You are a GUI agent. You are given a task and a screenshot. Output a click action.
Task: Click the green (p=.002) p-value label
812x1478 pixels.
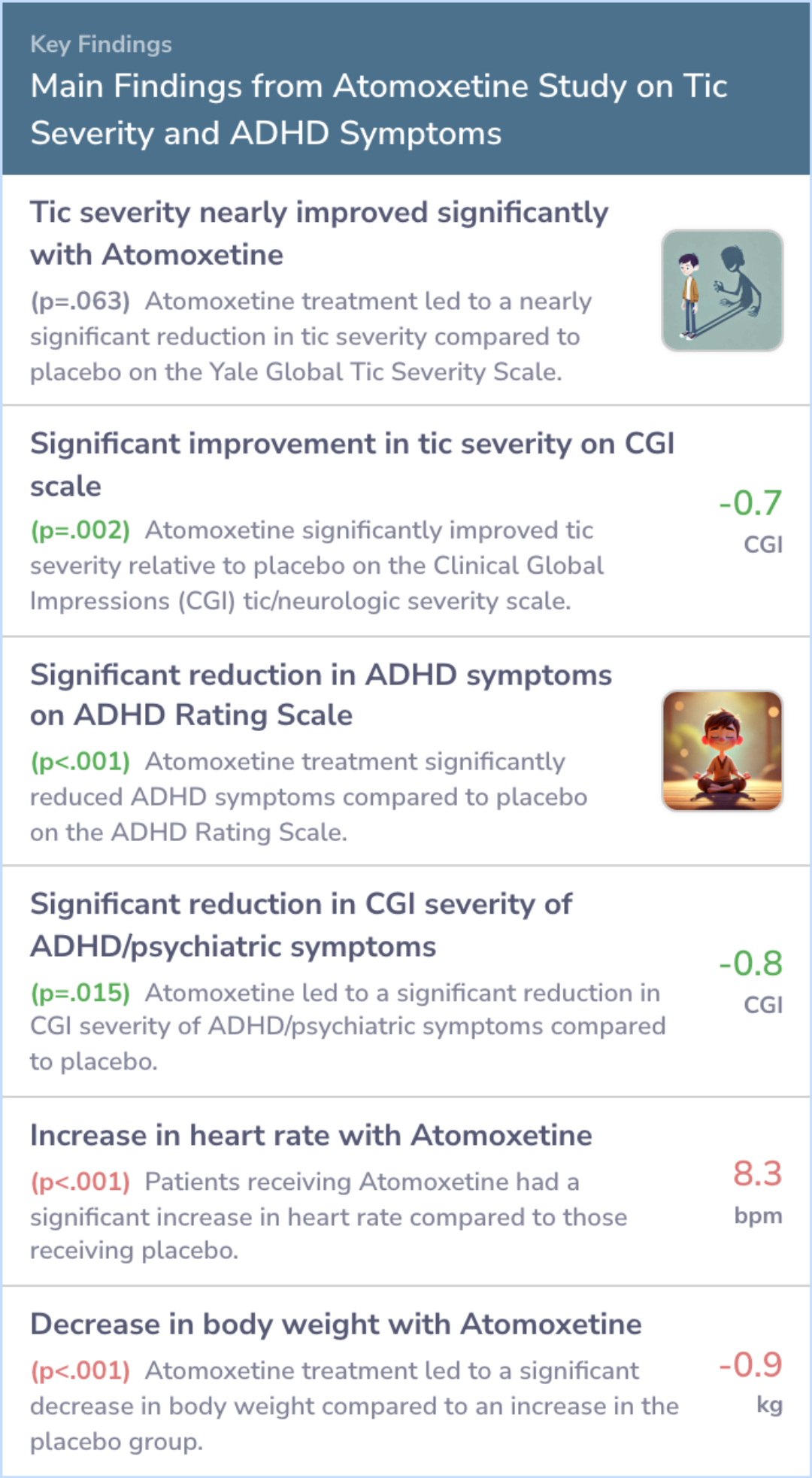pos(80,530)
